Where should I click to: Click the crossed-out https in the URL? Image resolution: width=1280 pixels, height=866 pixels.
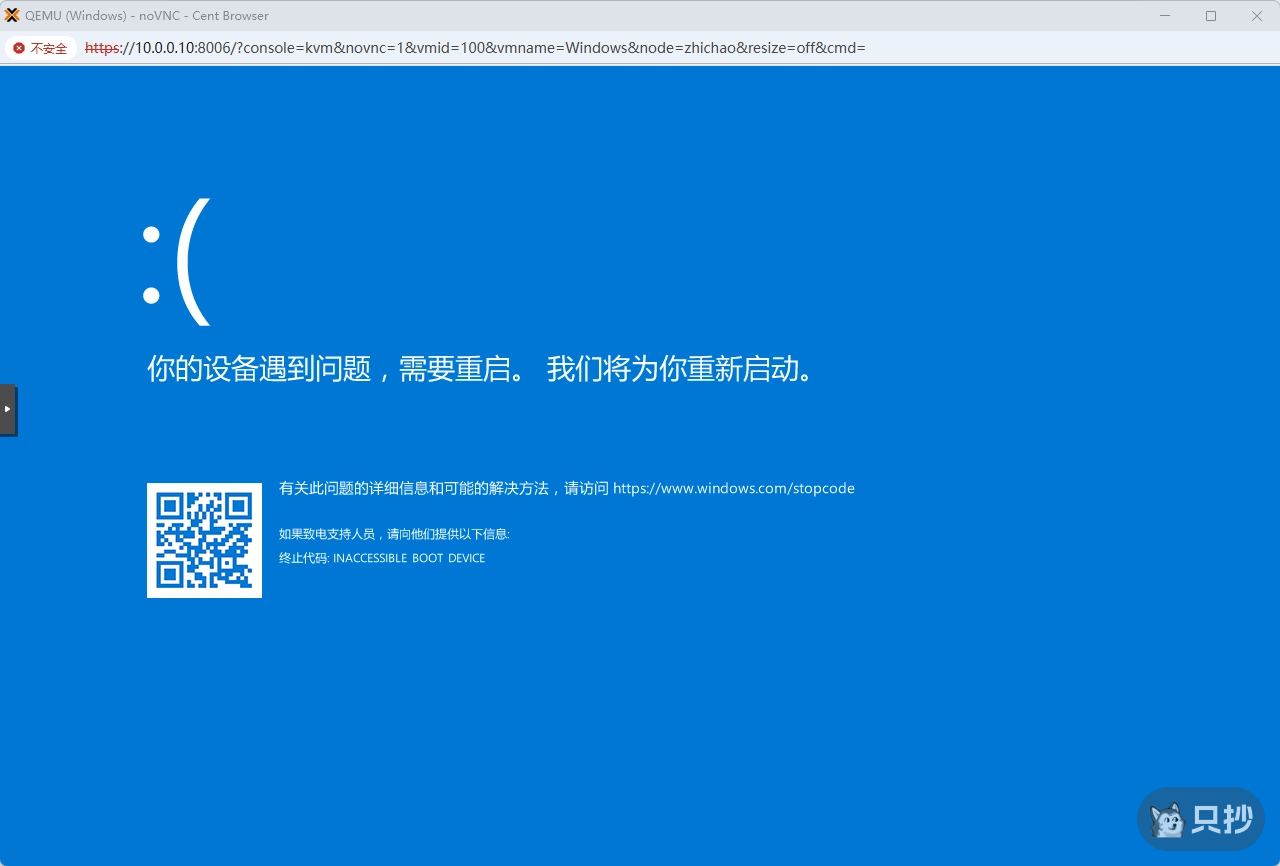(x=102, y=48)
